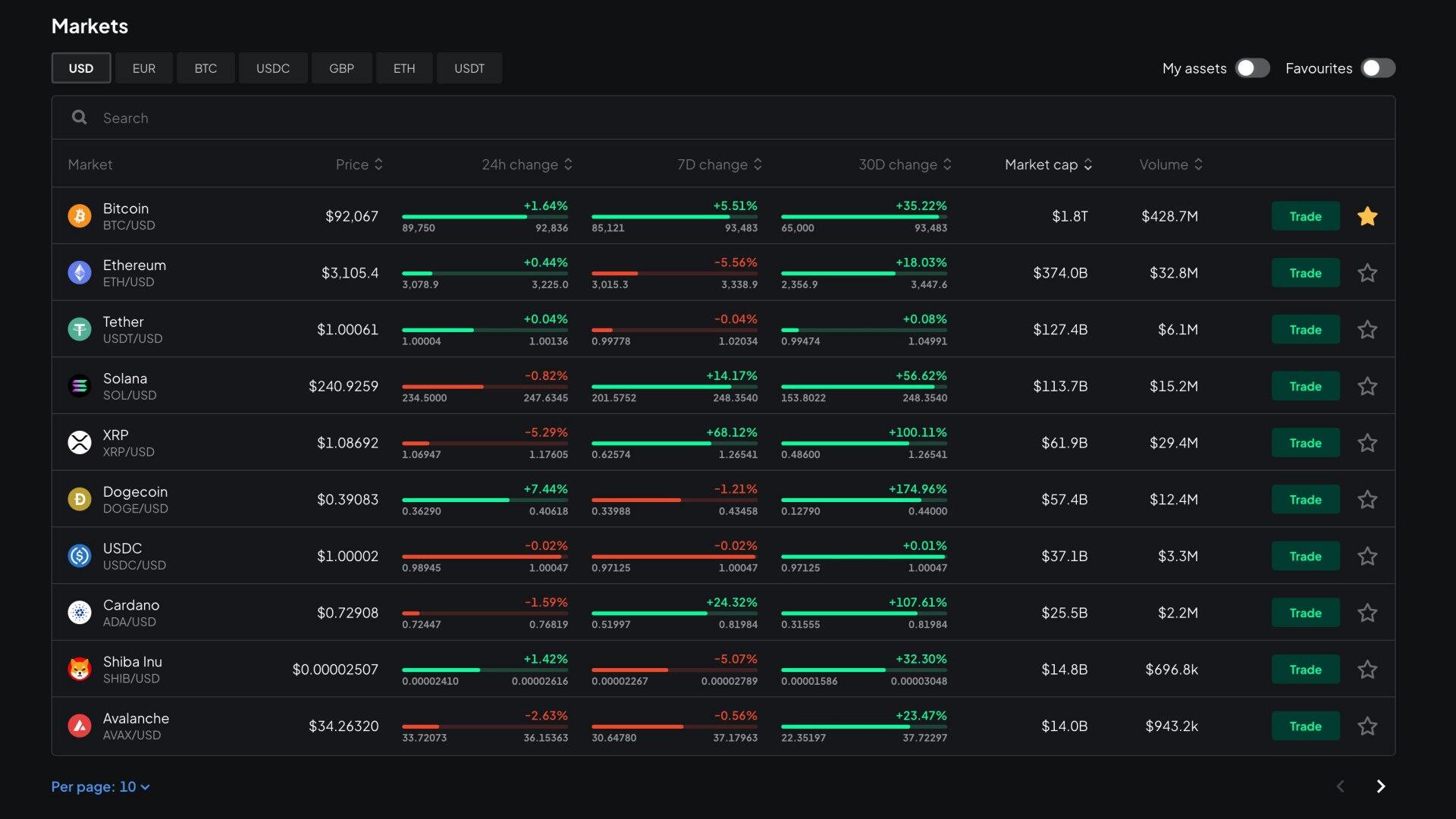Favourite Shiba Inu with its star
Screen dimensions: 1456x819
(1367, 669)
